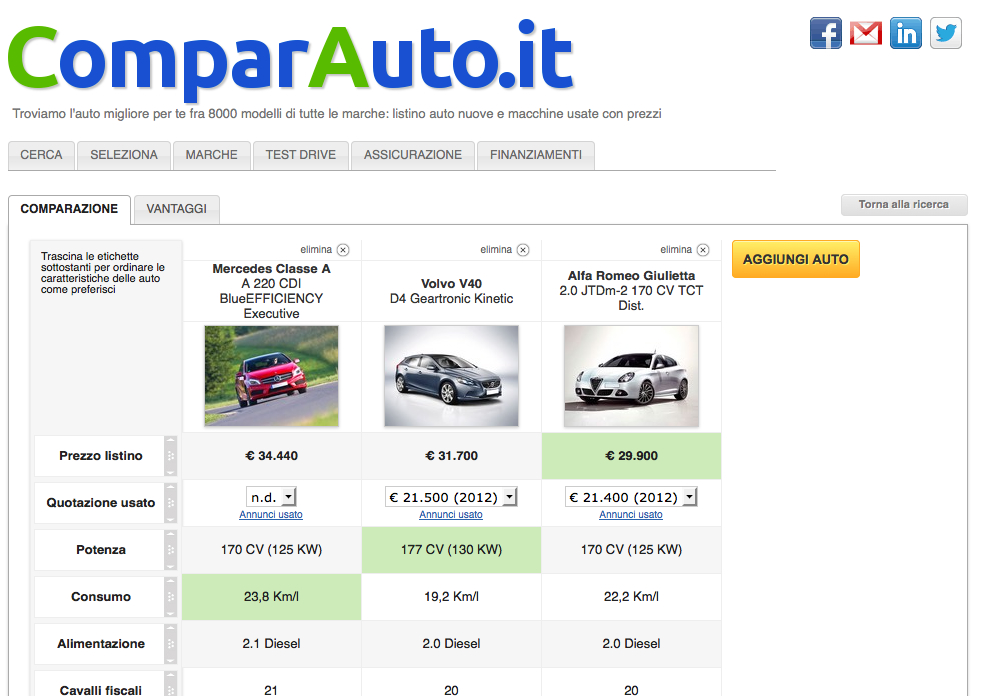
Task: Grab the drag handle of Consumo row
Action: 170,597
